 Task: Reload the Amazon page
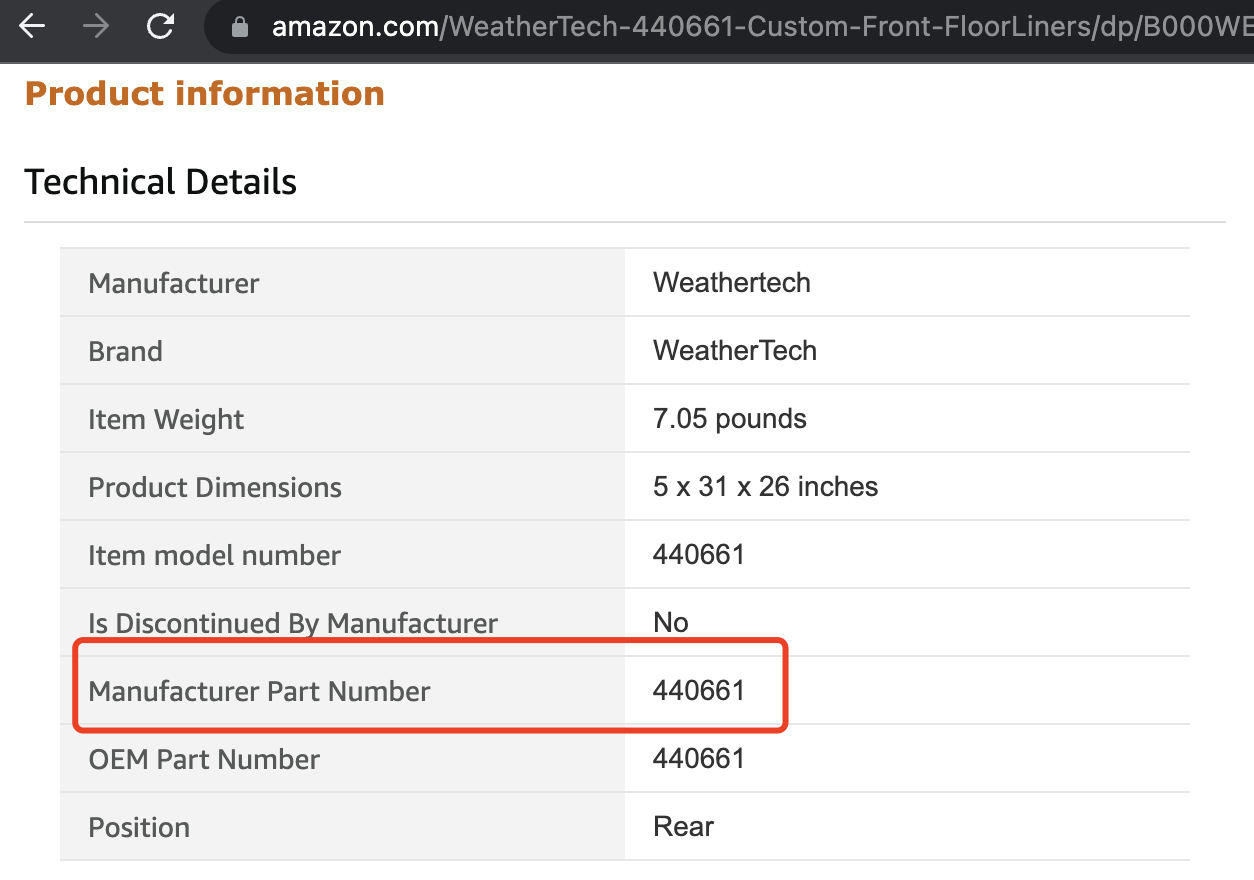click(160, 26)
